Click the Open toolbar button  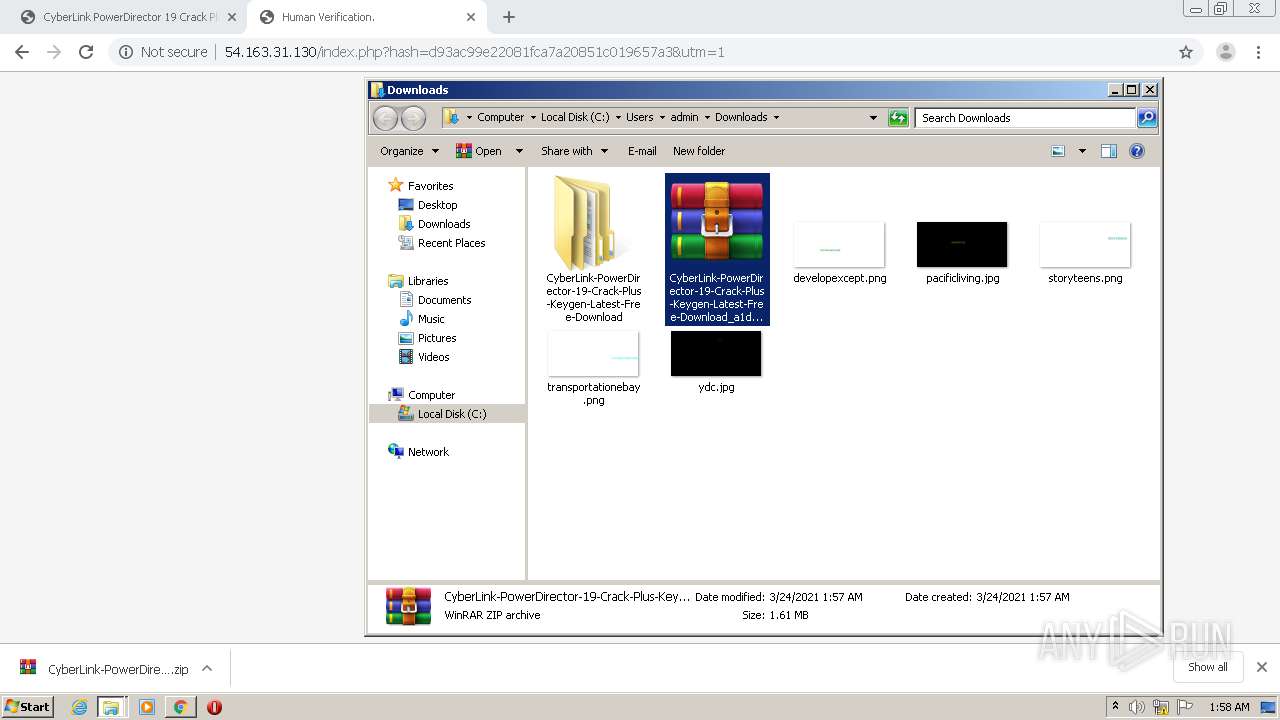tap(479, 151)
